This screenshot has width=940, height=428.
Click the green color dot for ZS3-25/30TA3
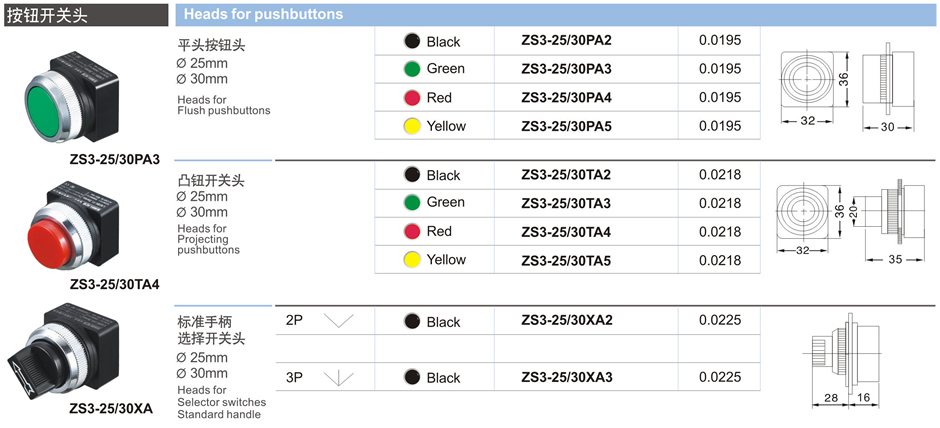pos(411,203)
